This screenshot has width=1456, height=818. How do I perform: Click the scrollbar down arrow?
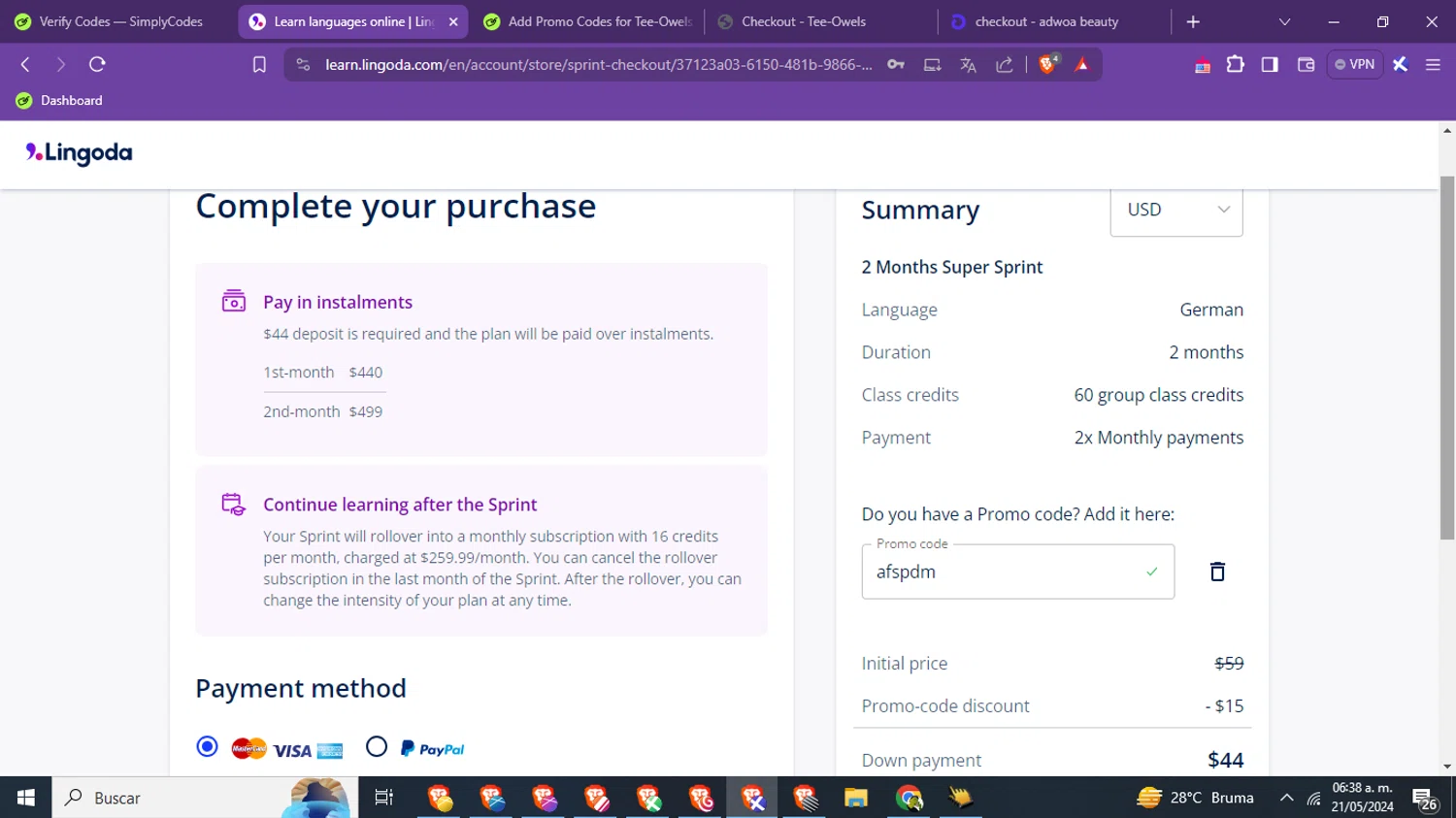(x=1447, y=767)
